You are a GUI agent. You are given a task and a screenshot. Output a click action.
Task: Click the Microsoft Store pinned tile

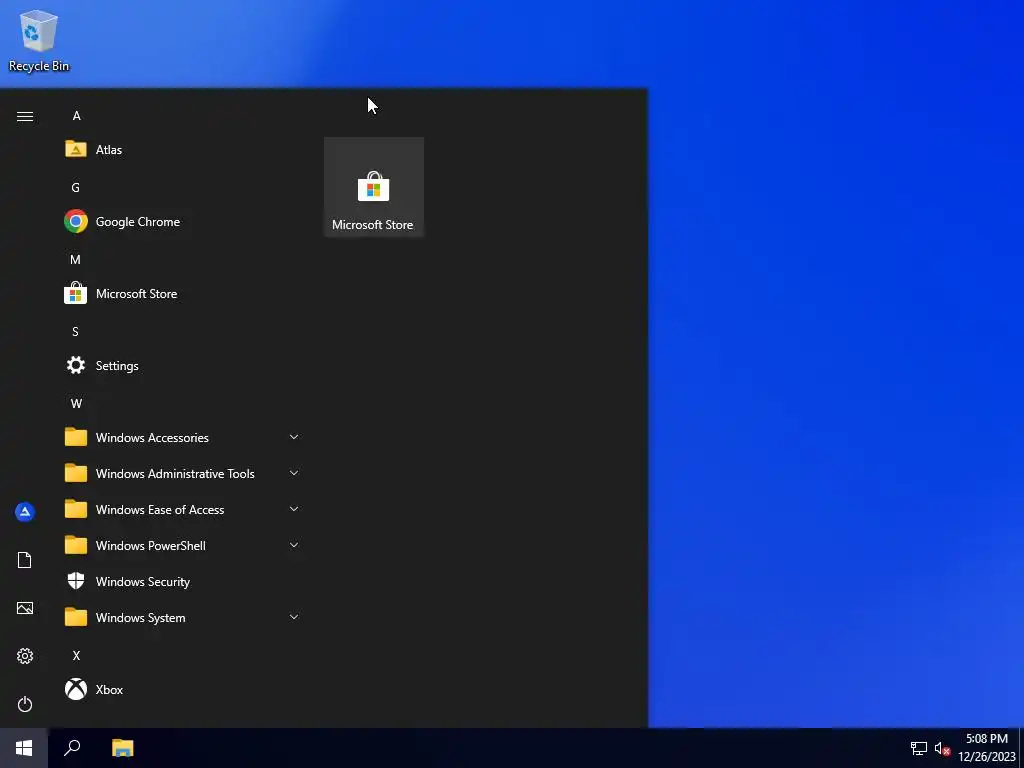point(374,187)
